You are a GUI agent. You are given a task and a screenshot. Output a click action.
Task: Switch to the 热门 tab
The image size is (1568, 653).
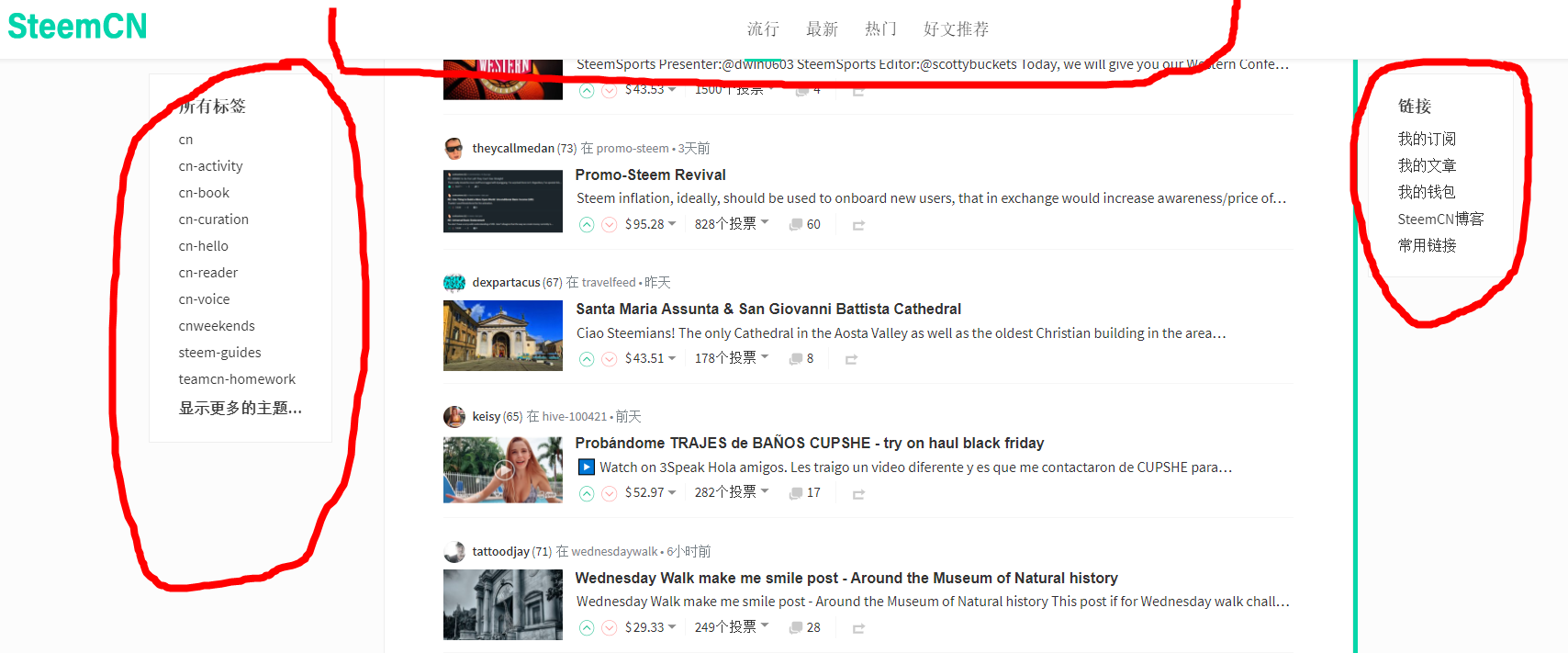[880, 29]
